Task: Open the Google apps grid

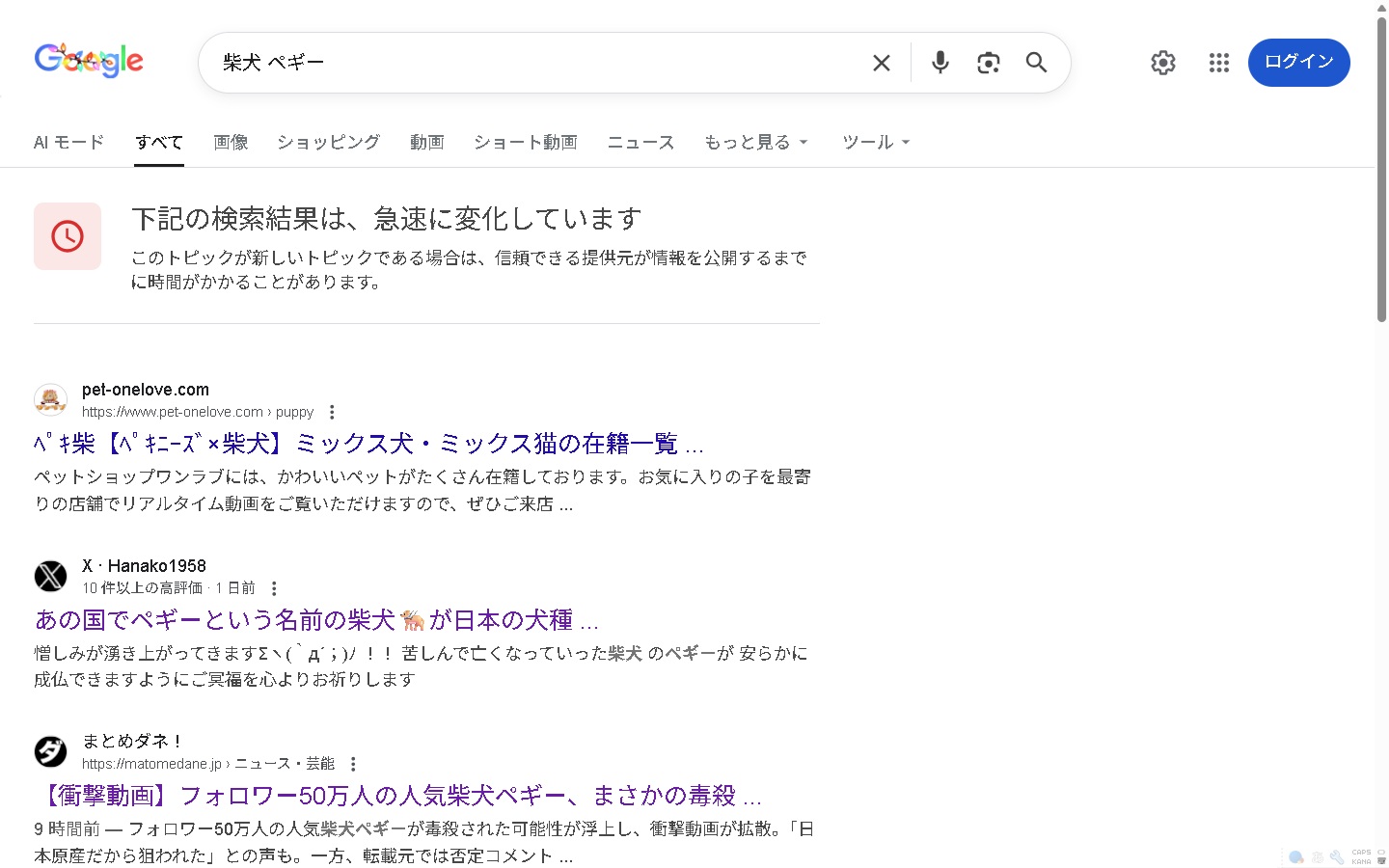Action: point(1218,63)
